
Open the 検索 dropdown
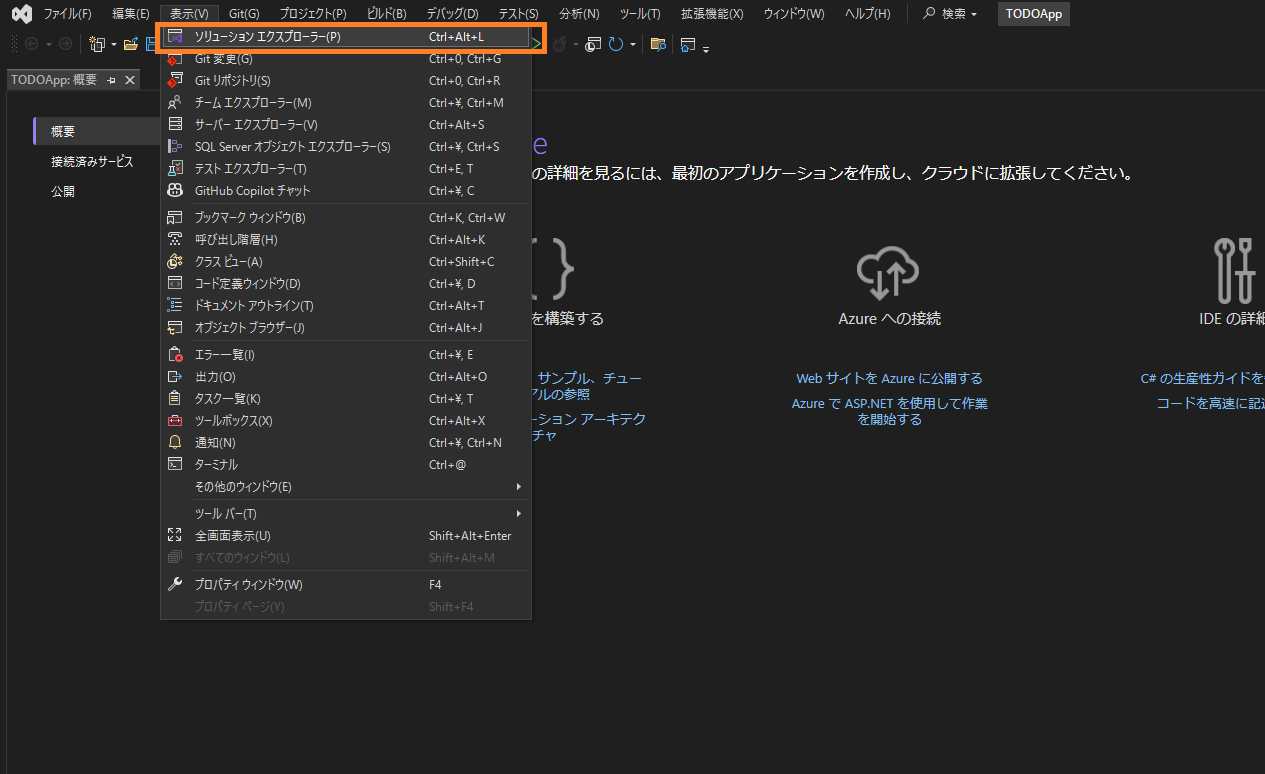pos(949,14)
